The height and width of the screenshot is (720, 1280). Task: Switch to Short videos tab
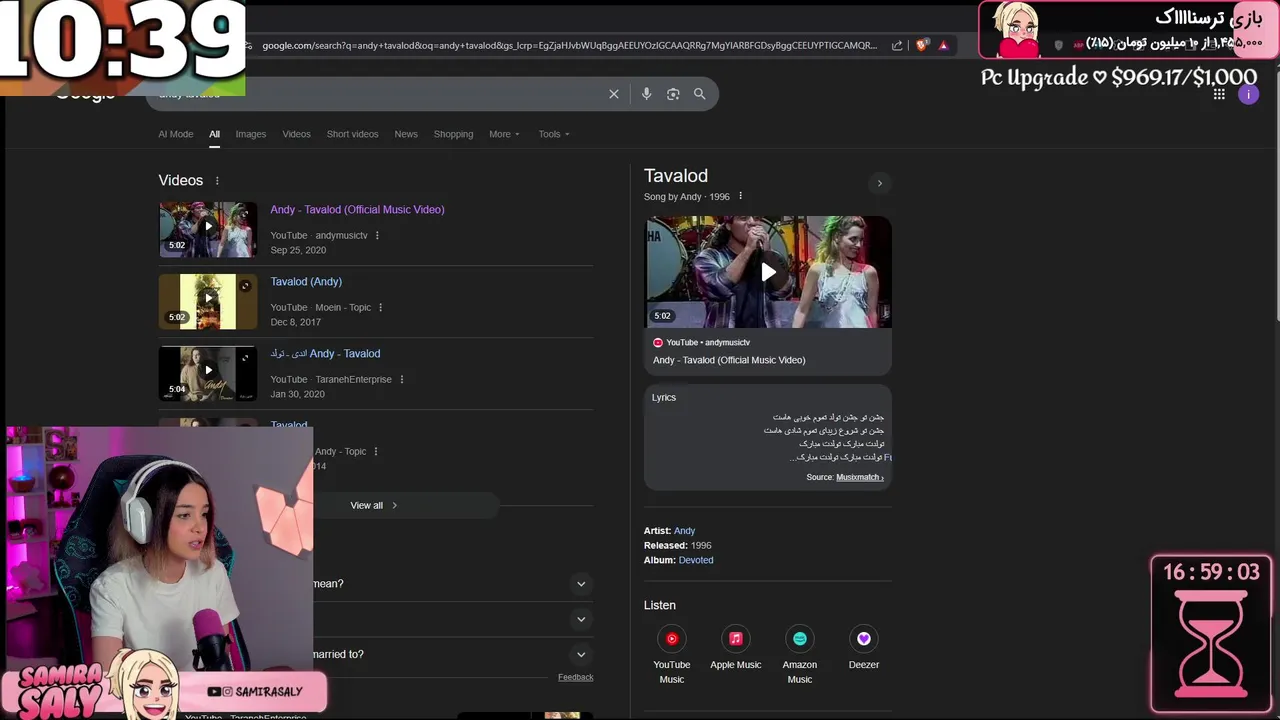click(x=352, y=134)
